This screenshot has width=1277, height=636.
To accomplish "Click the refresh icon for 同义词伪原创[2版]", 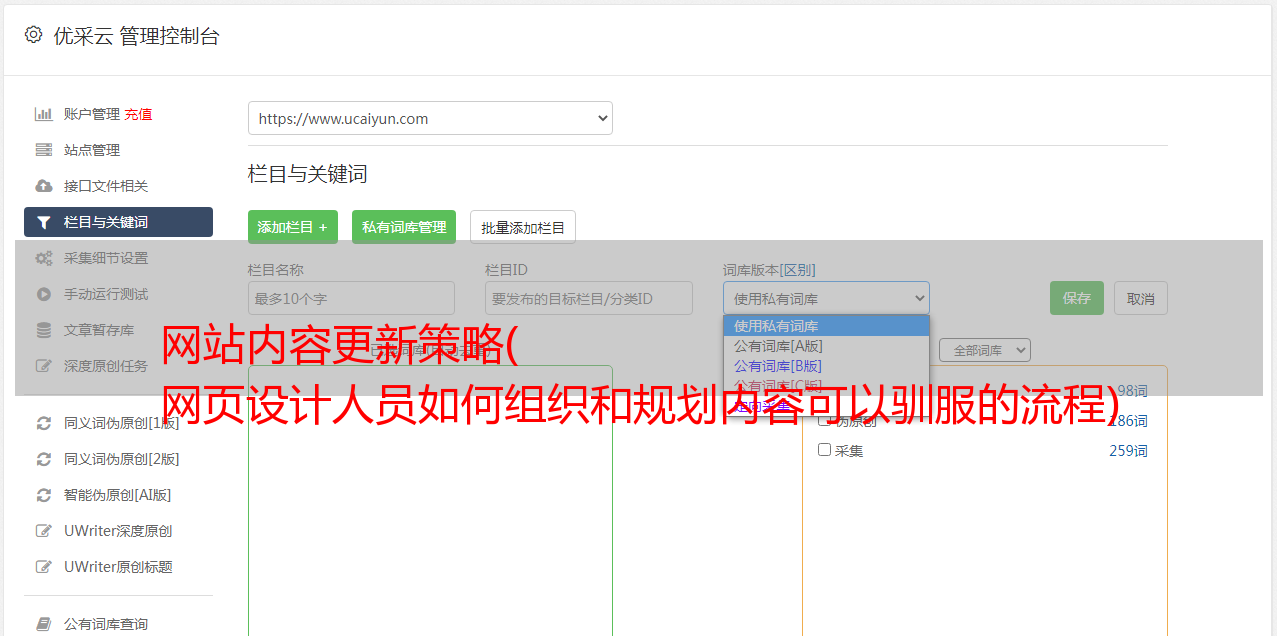I will (43, 459).
